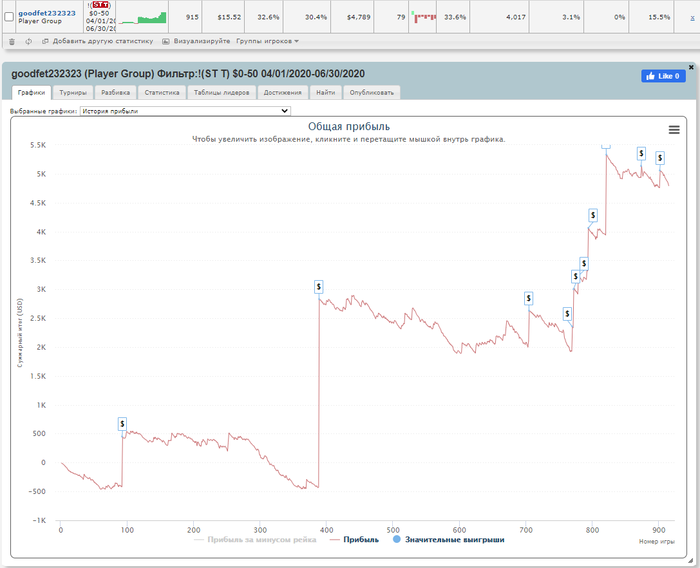The image size is (700, 568).
Task: Click the recent form bars icon in the row
Action: click(x=423, y=17)
